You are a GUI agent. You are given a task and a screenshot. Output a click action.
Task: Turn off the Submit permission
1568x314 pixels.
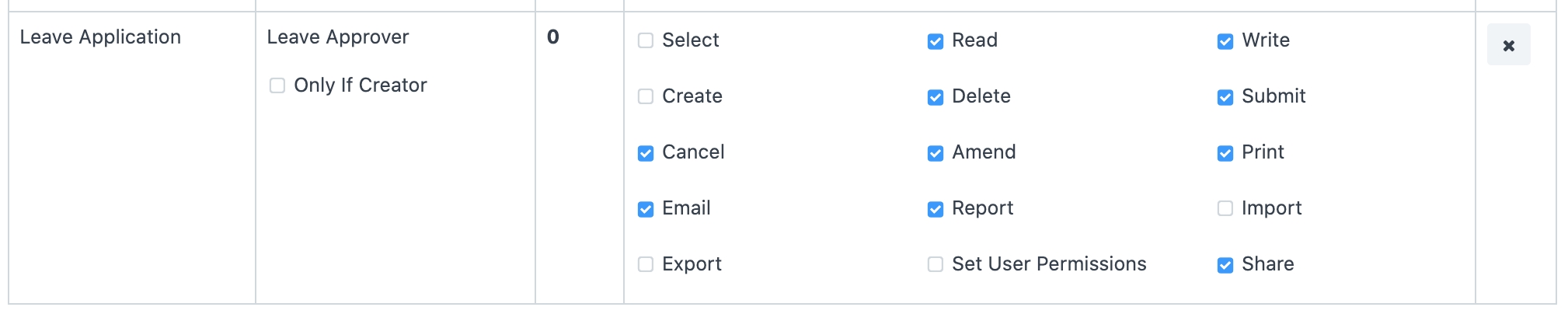click(1225, 96)
